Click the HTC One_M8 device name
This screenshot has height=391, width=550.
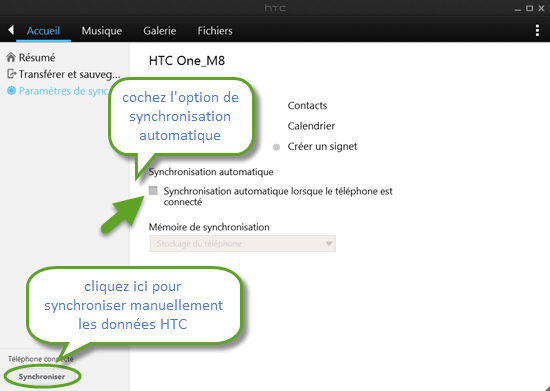pos(187,61)
